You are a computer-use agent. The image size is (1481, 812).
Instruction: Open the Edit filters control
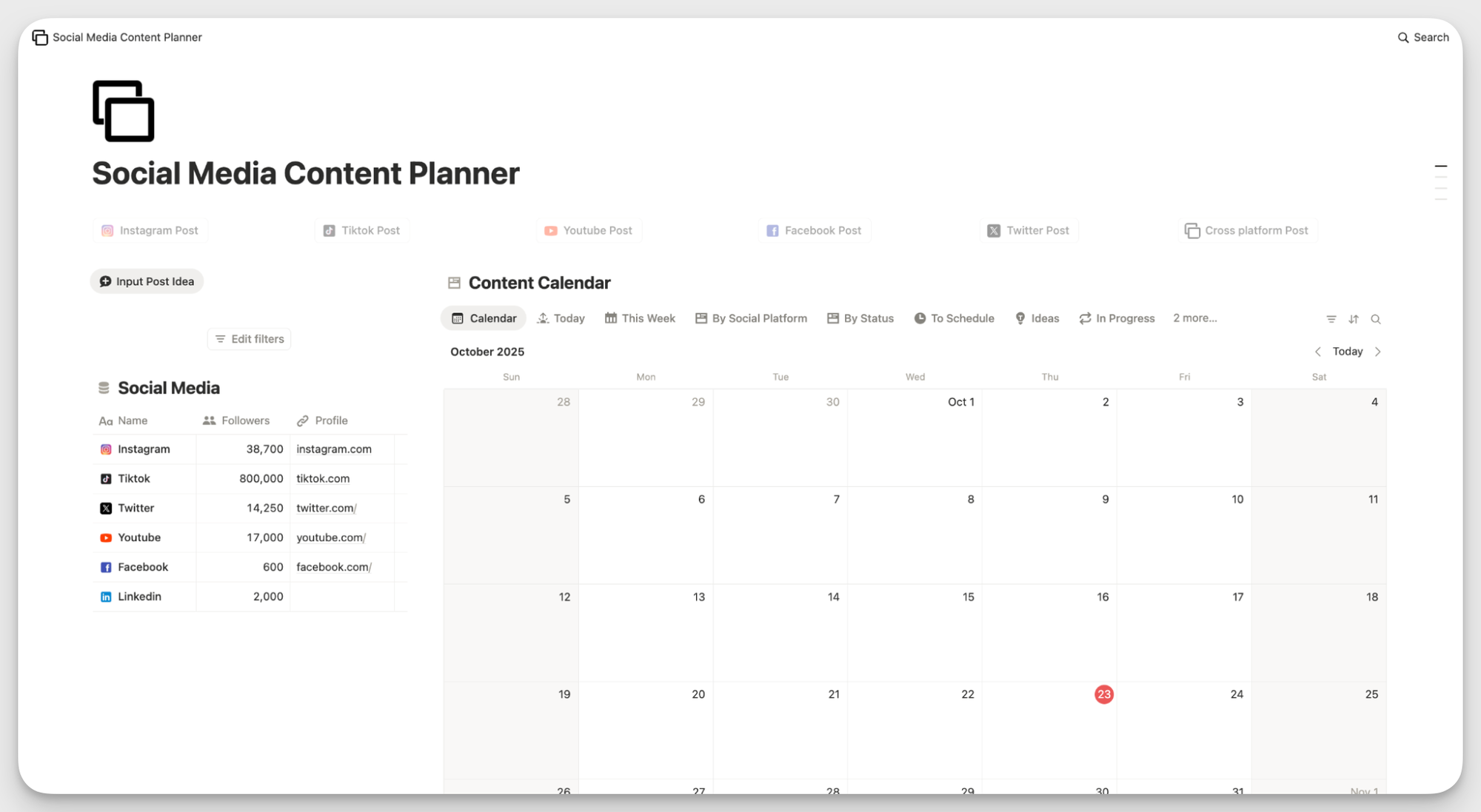point(249,338)
